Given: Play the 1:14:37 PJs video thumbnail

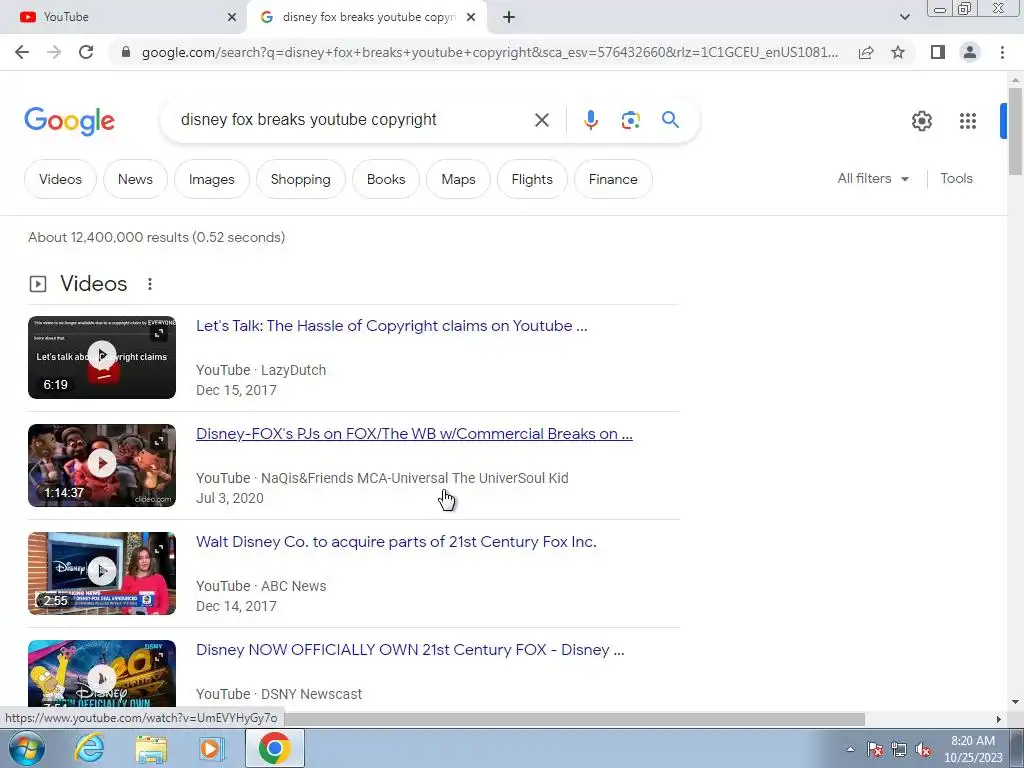Looking at the screenshot, I should click(x=102, y=466).
